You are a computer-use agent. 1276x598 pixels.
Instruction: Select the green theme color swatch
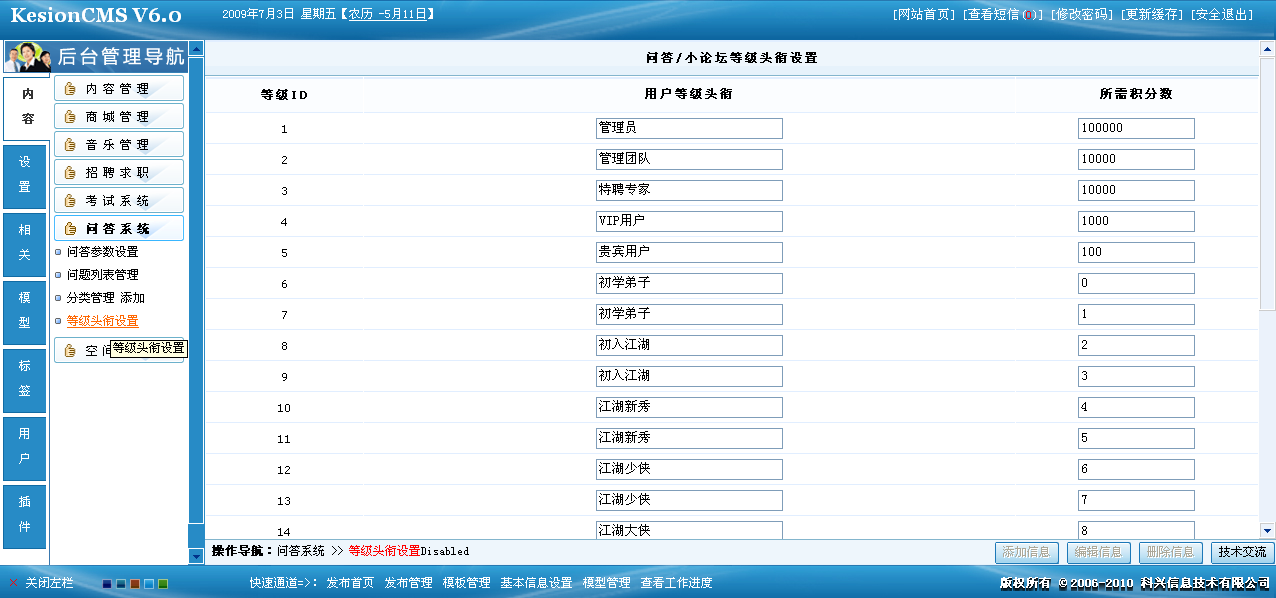point(163,583)
